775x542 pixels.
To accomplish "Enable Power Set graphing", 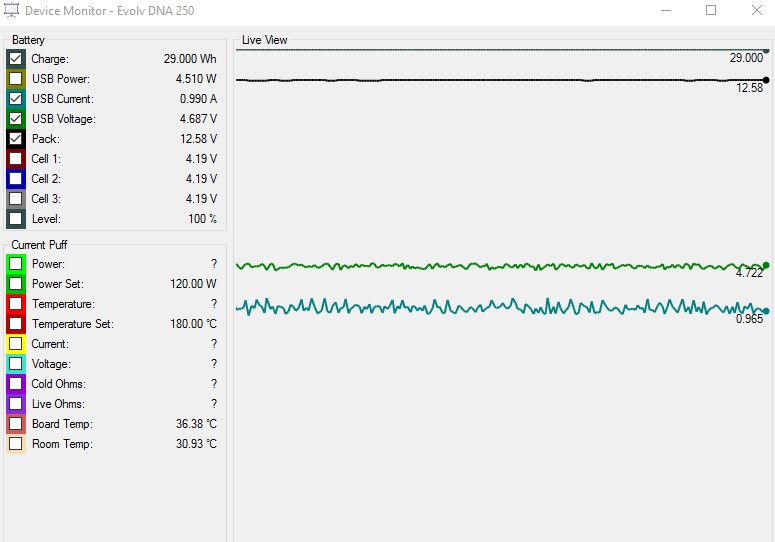I will (16, 284).
